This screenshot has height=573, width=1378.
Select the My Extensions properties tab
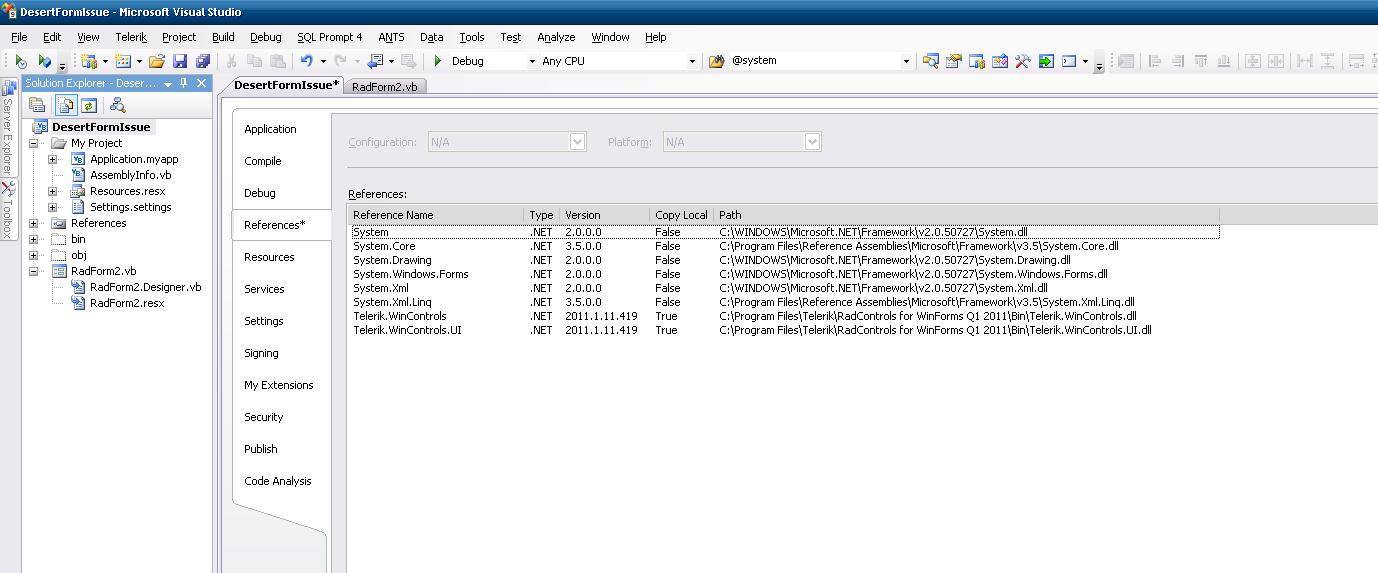pos(279,385)
